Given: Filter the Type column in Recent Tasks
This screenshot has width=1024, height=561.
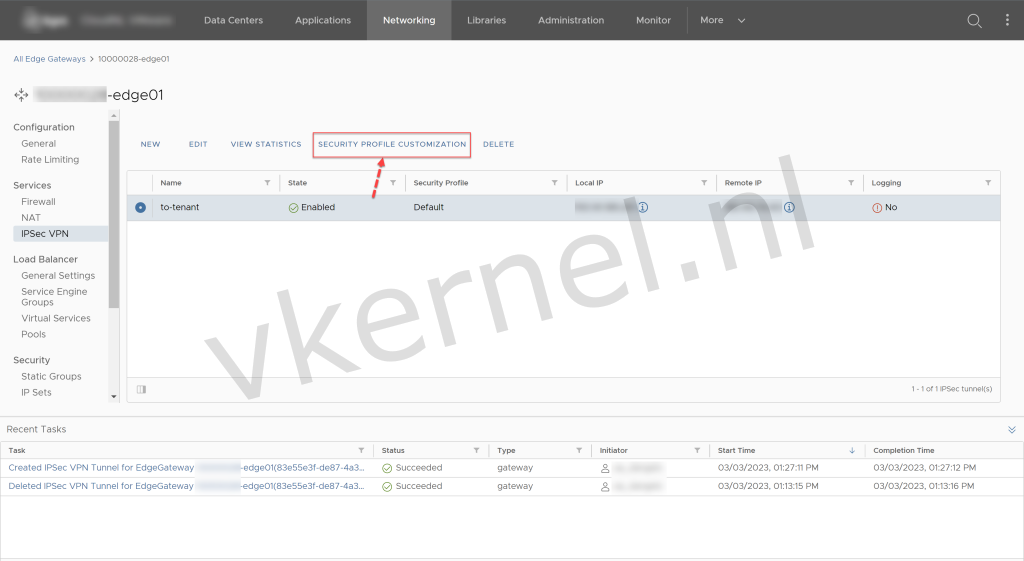Looking at the screenshot, I should pos(579,451).
